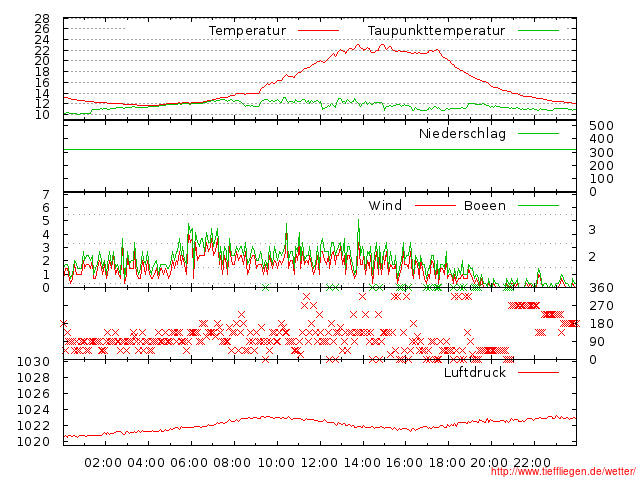Click the 06:00 time axis label
The image size is (640, 480).
click(189, 463)
